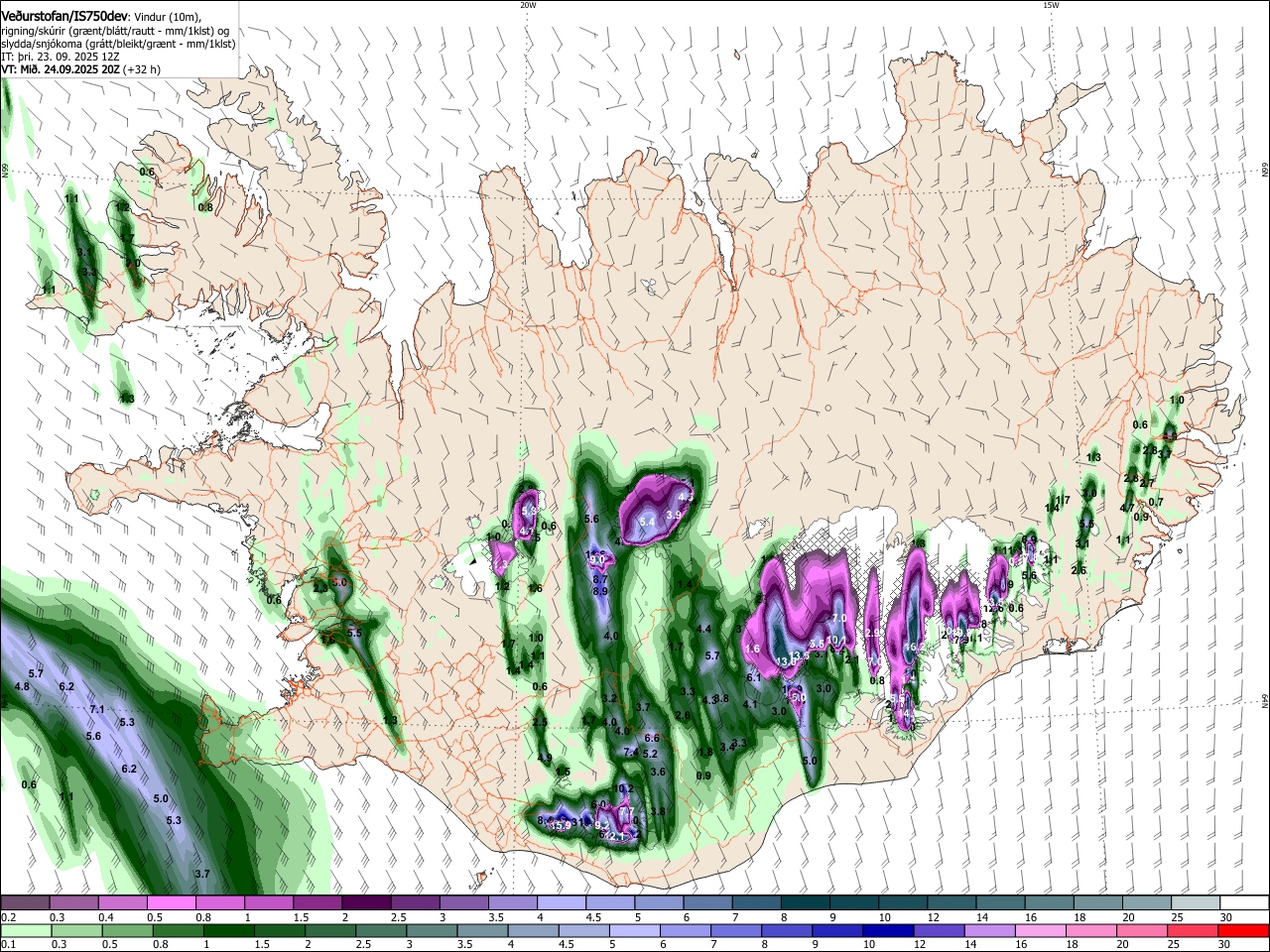Click the '8.7' precipitation value

pyautogui.click(x=600, y=579)
